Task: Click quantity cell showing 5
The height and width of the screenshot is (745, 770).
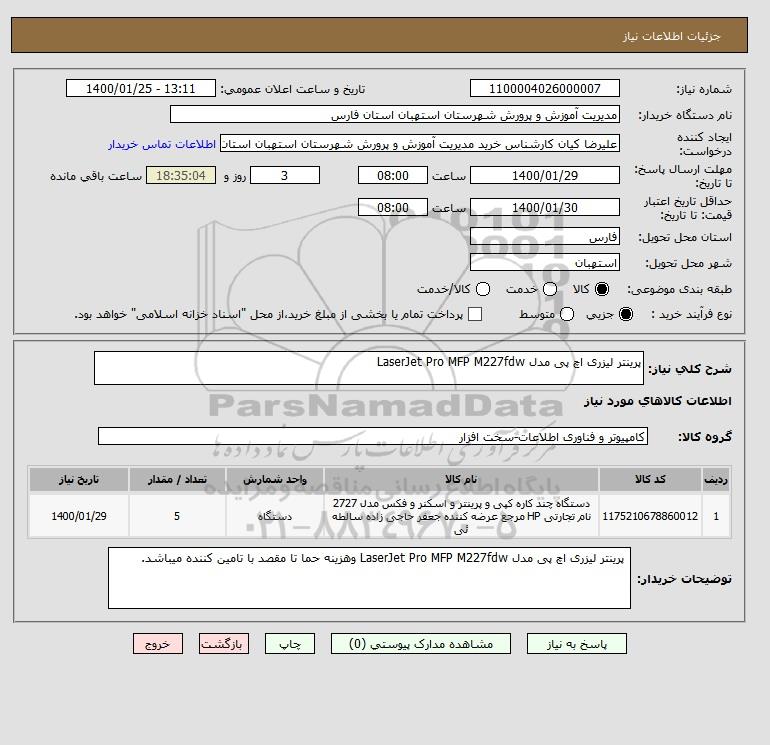Action: click(x=177, y=516)
